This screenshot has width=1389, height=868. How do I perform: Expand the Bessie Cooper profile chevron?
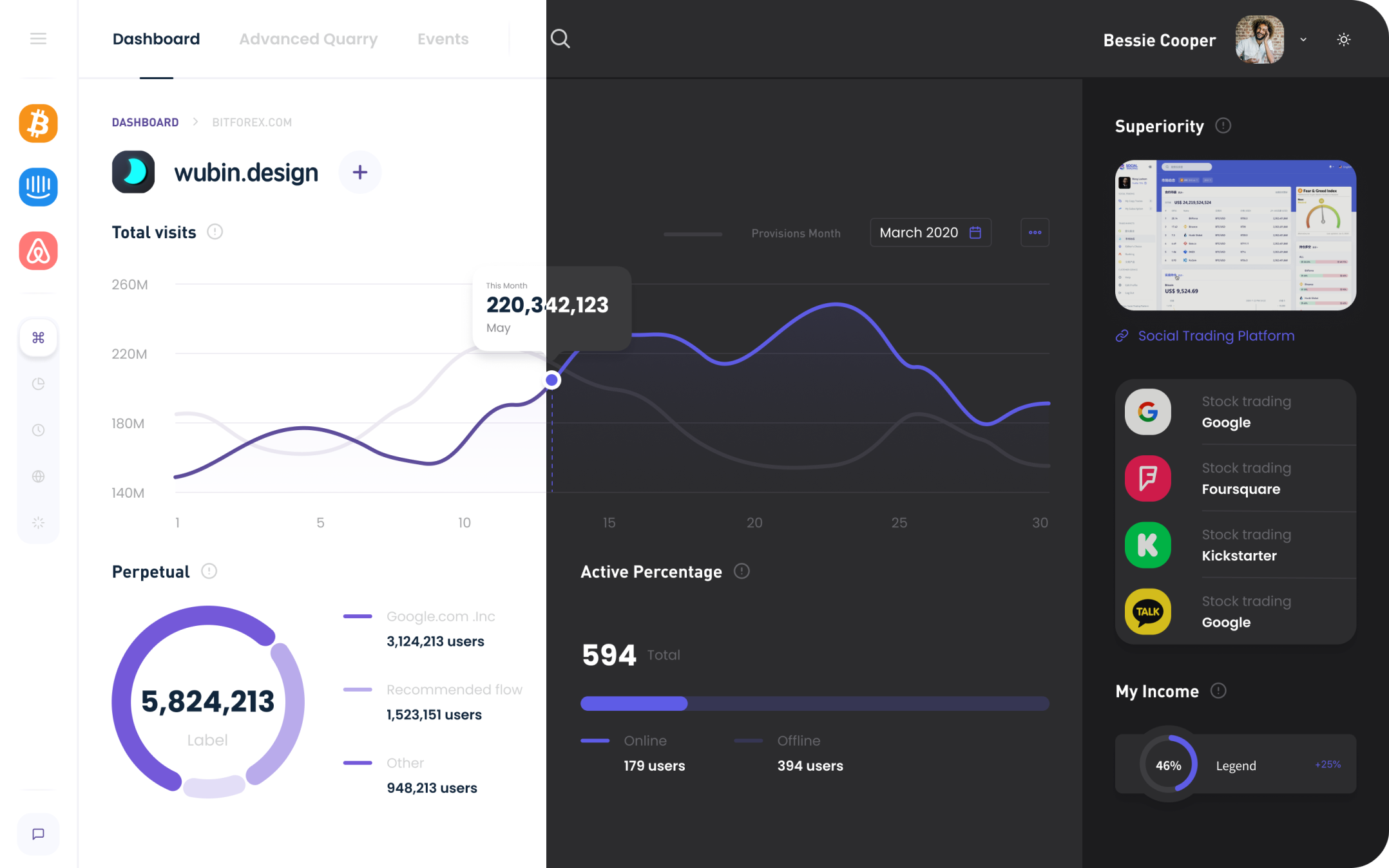tap(1303, 39)
